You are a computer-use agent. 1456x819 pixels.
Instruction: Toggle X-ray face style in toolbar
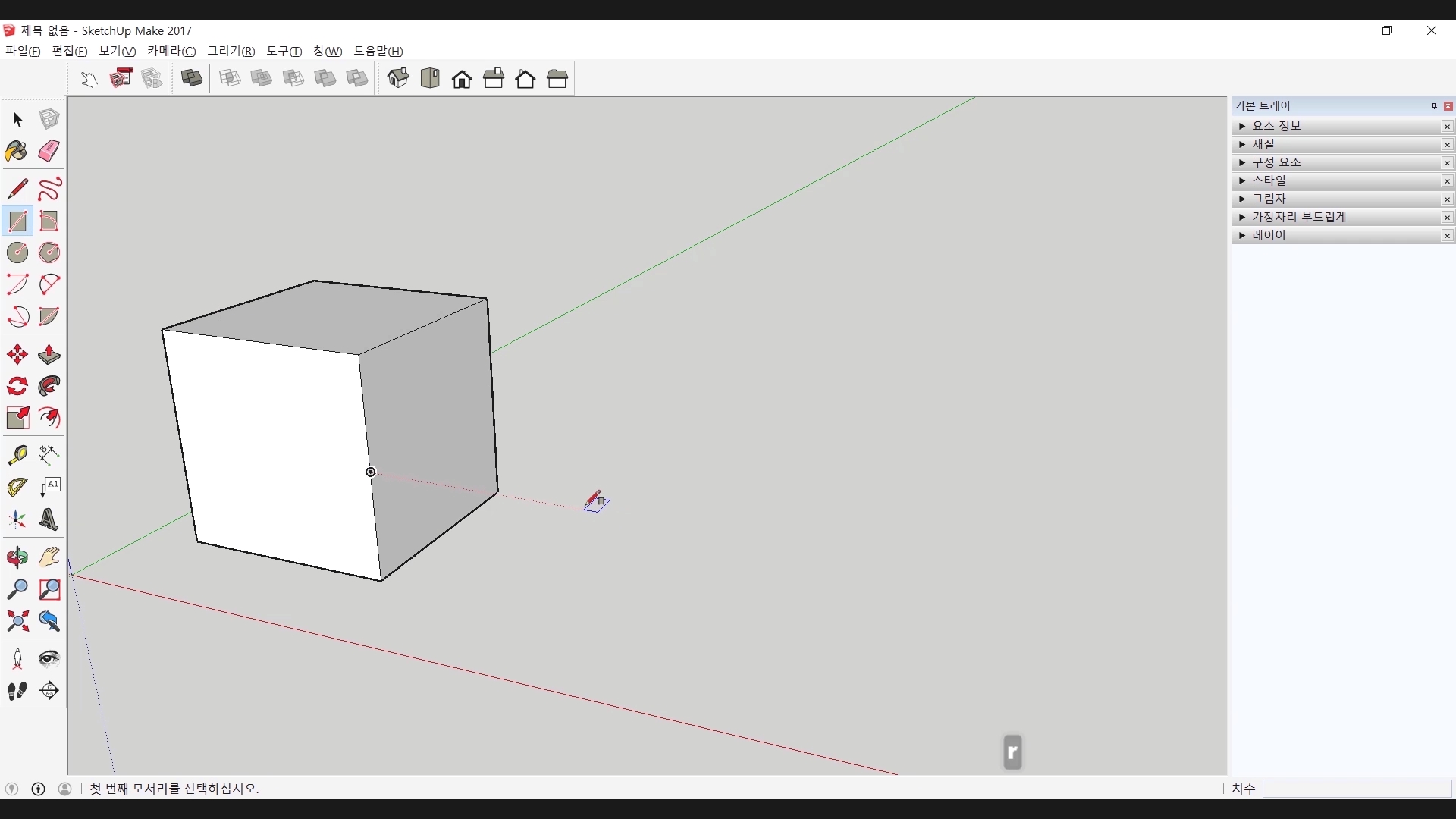[192, 78]
